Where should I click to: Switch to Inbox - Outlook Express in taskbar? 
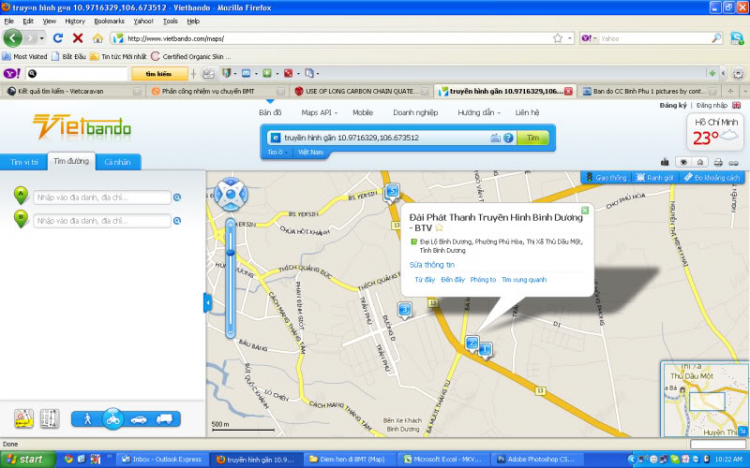pos(162,459)
